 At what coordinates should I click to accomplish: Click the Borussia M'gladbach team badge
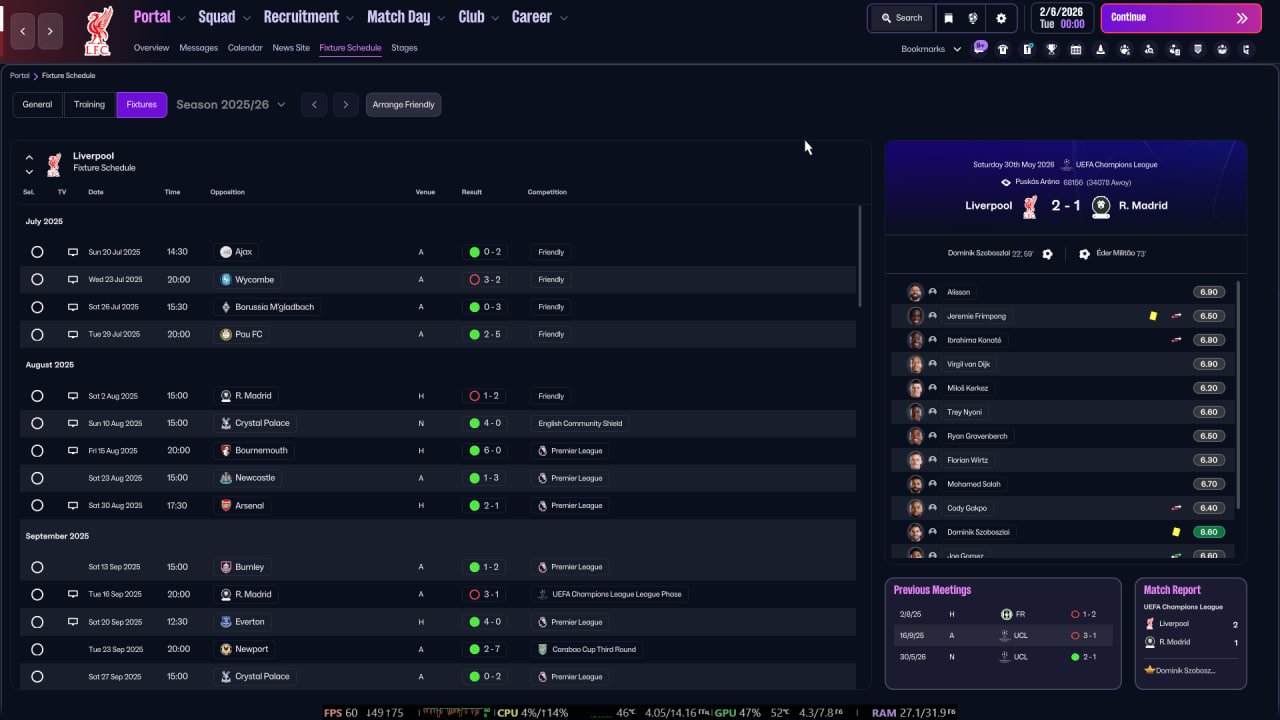[x=226, y=307]
